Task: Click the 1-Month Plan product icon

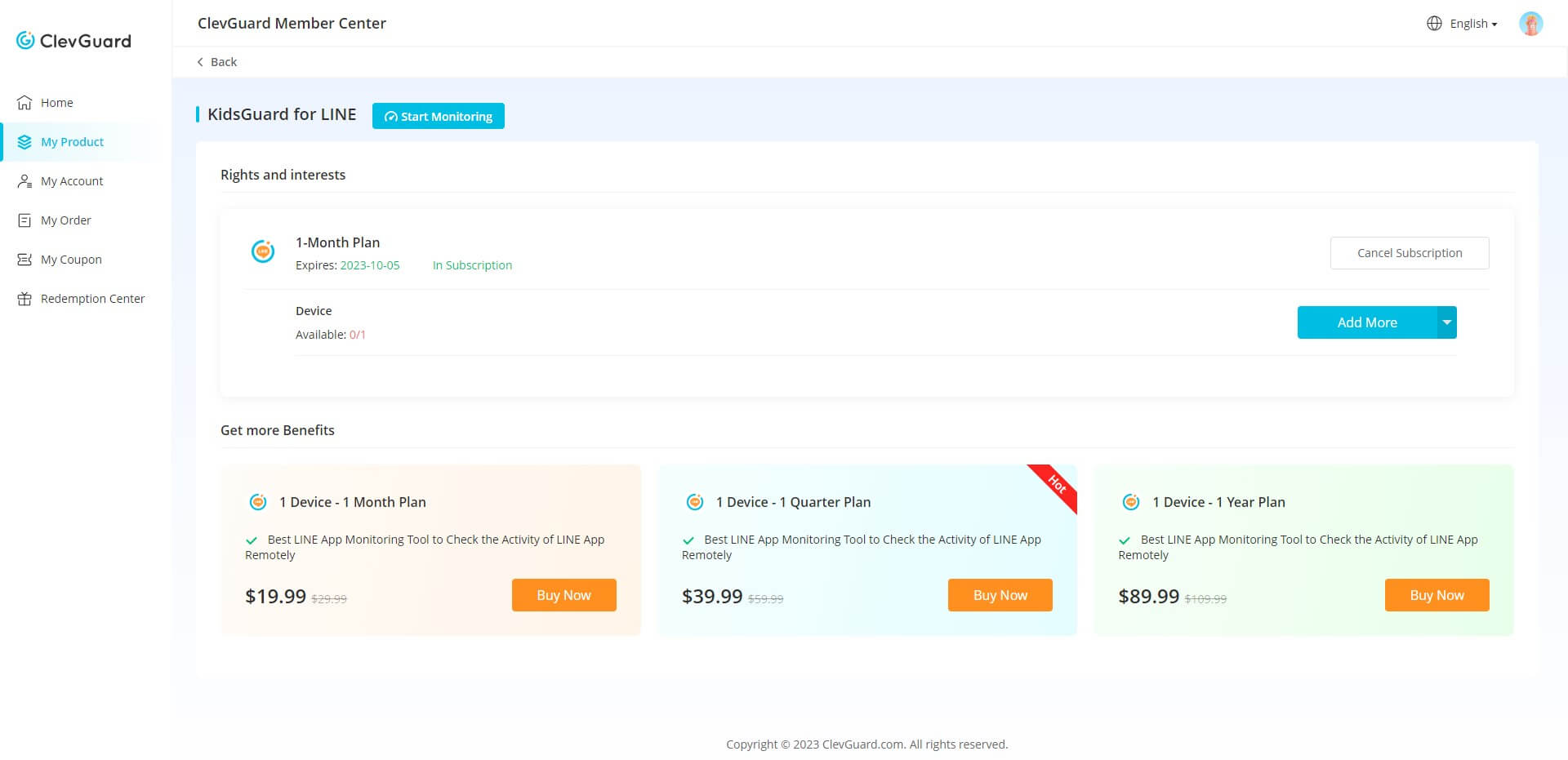Action: coord(263,251)
